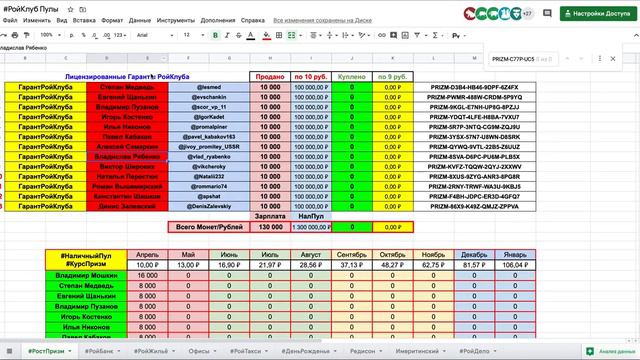Select the paint format tool
Image resolution: width=640 pixels, height=360 pixels.
[27, 36]
